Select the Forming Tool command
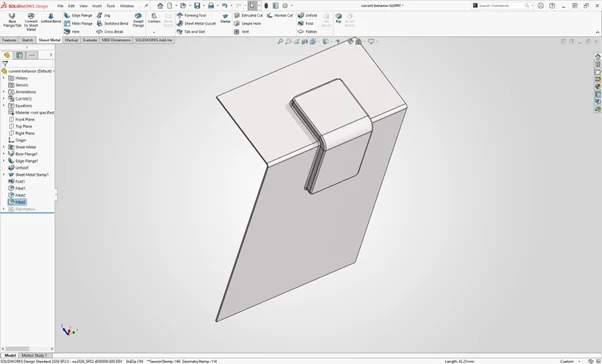This screenshot has width=602, height=364. coord(191,15)
